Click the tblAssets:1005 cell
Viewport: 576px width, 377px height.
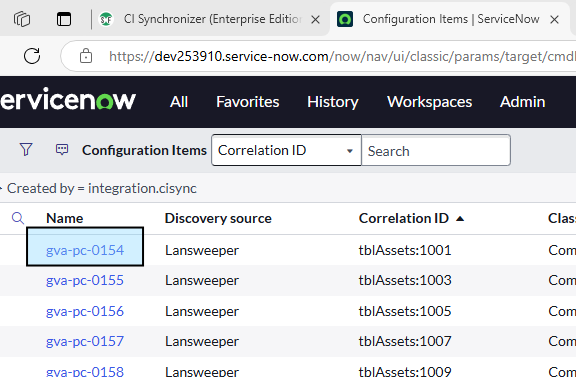[405, 311]
